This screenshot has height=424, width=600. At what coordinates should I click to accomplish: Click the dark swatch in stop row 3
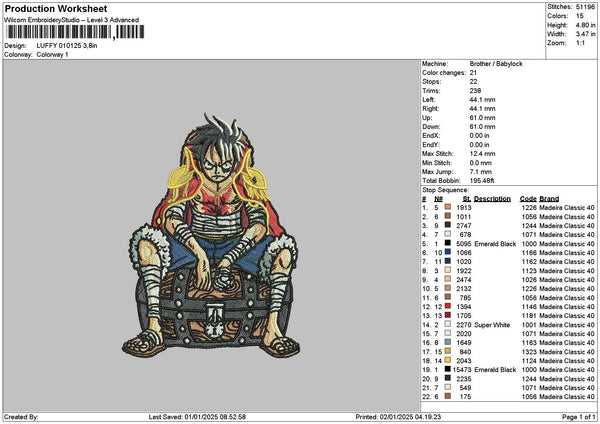(448, 225)
